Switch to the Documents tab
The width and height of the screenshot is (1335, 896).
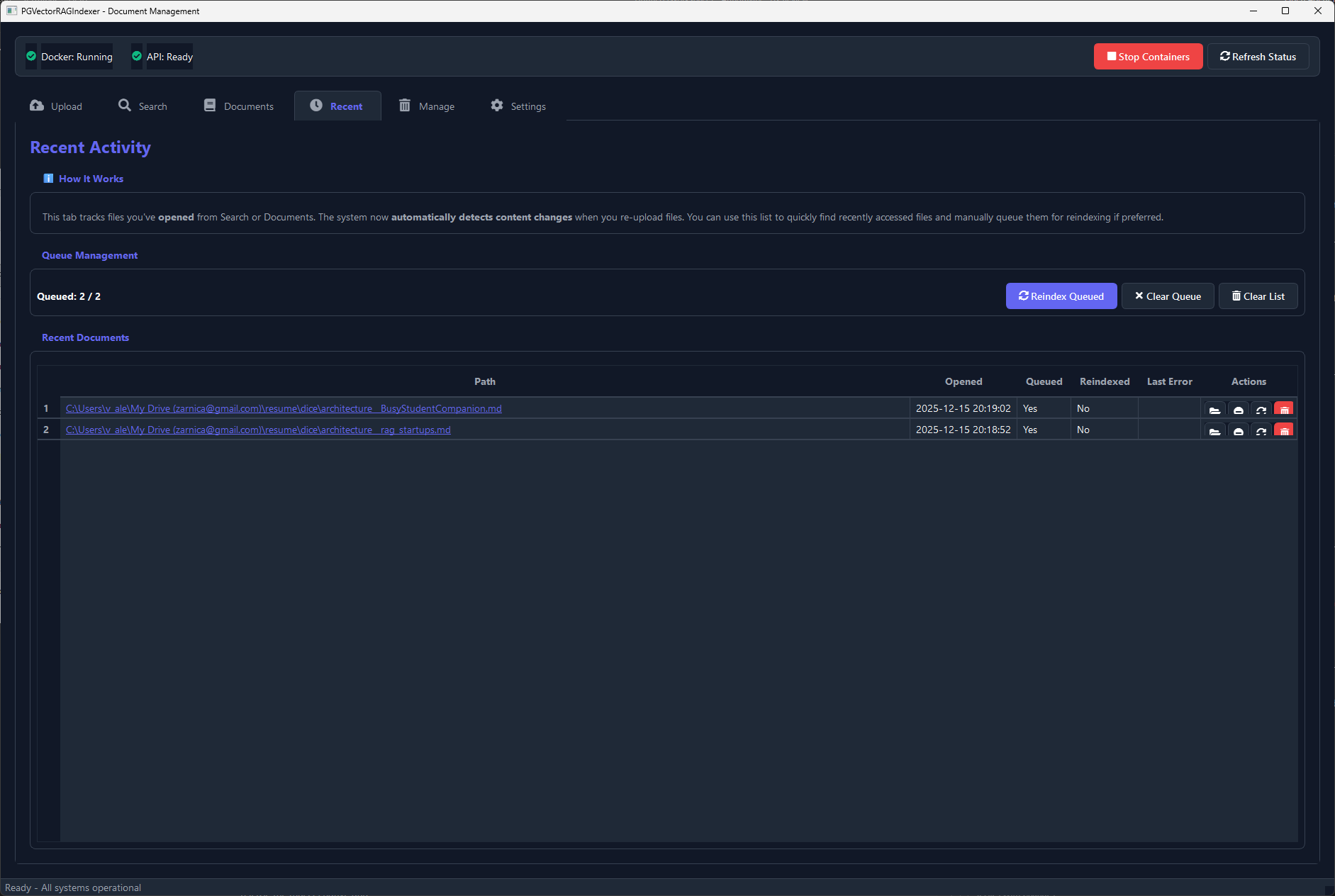238,106
